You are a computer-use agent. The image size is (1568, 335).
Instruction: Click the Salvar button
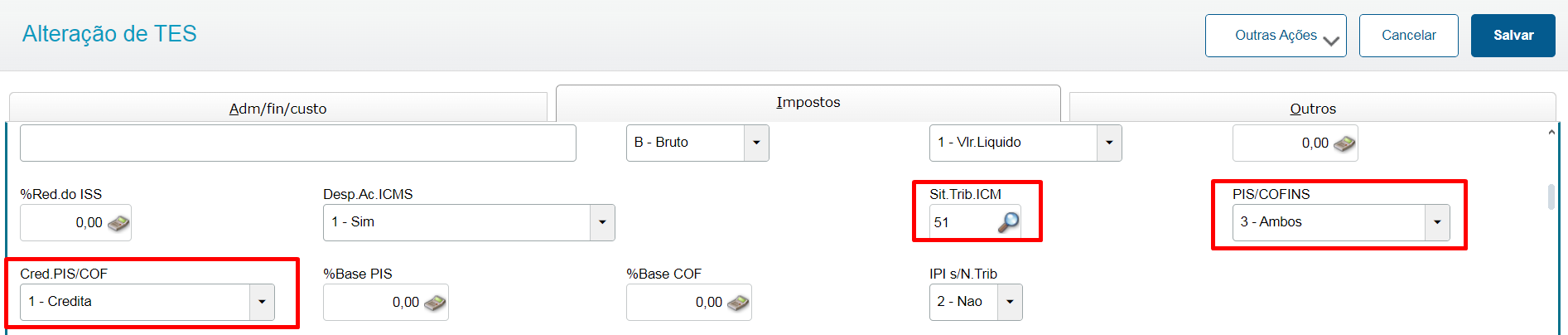pos(1513,36)
